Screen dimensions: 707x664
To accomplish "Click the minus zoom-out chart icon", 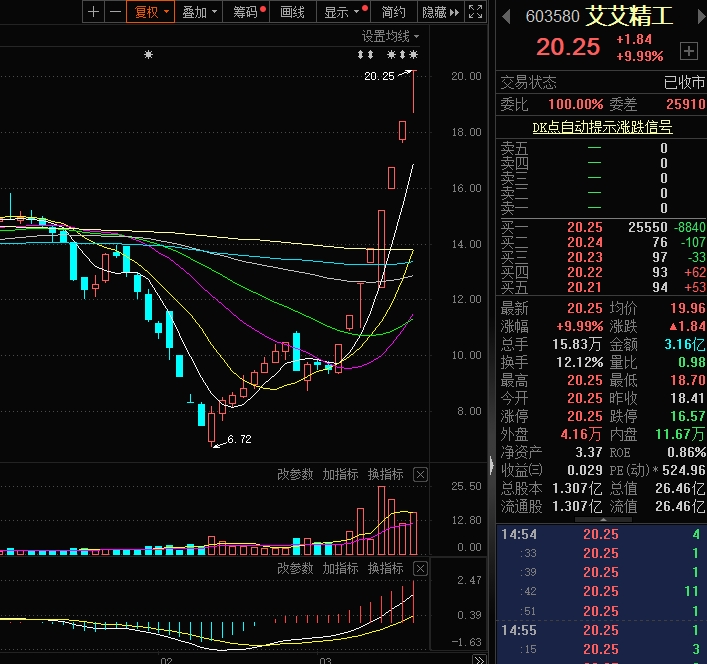I will pos(115,12).
